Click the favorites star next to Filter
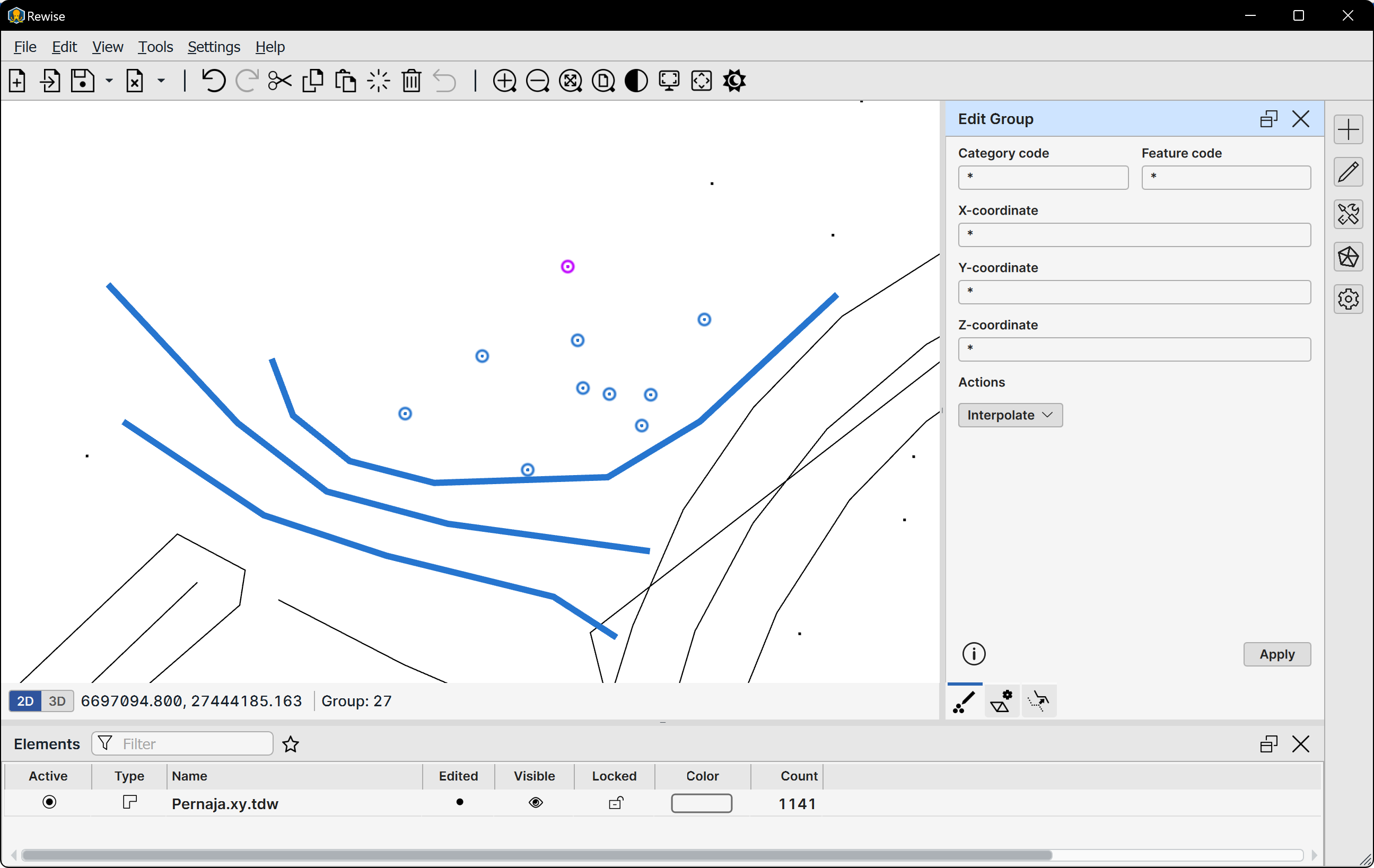The image size is (1374, 868). click(291, 744)
